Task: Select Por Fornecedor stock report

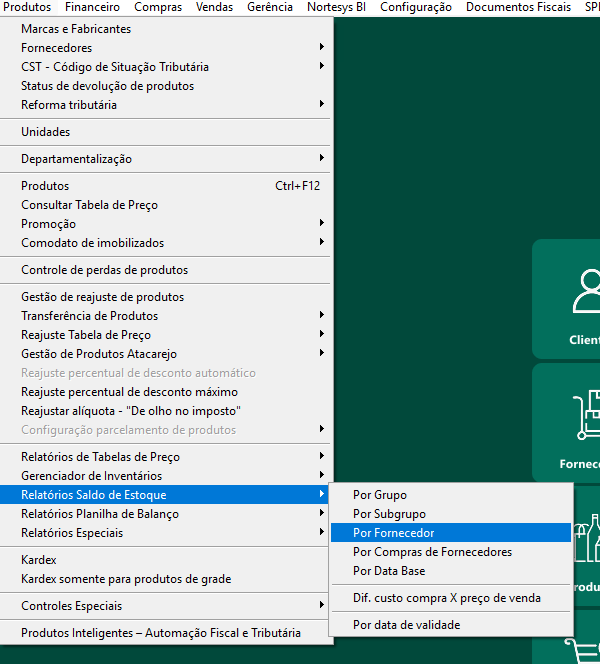Action: tap(394, 533)
